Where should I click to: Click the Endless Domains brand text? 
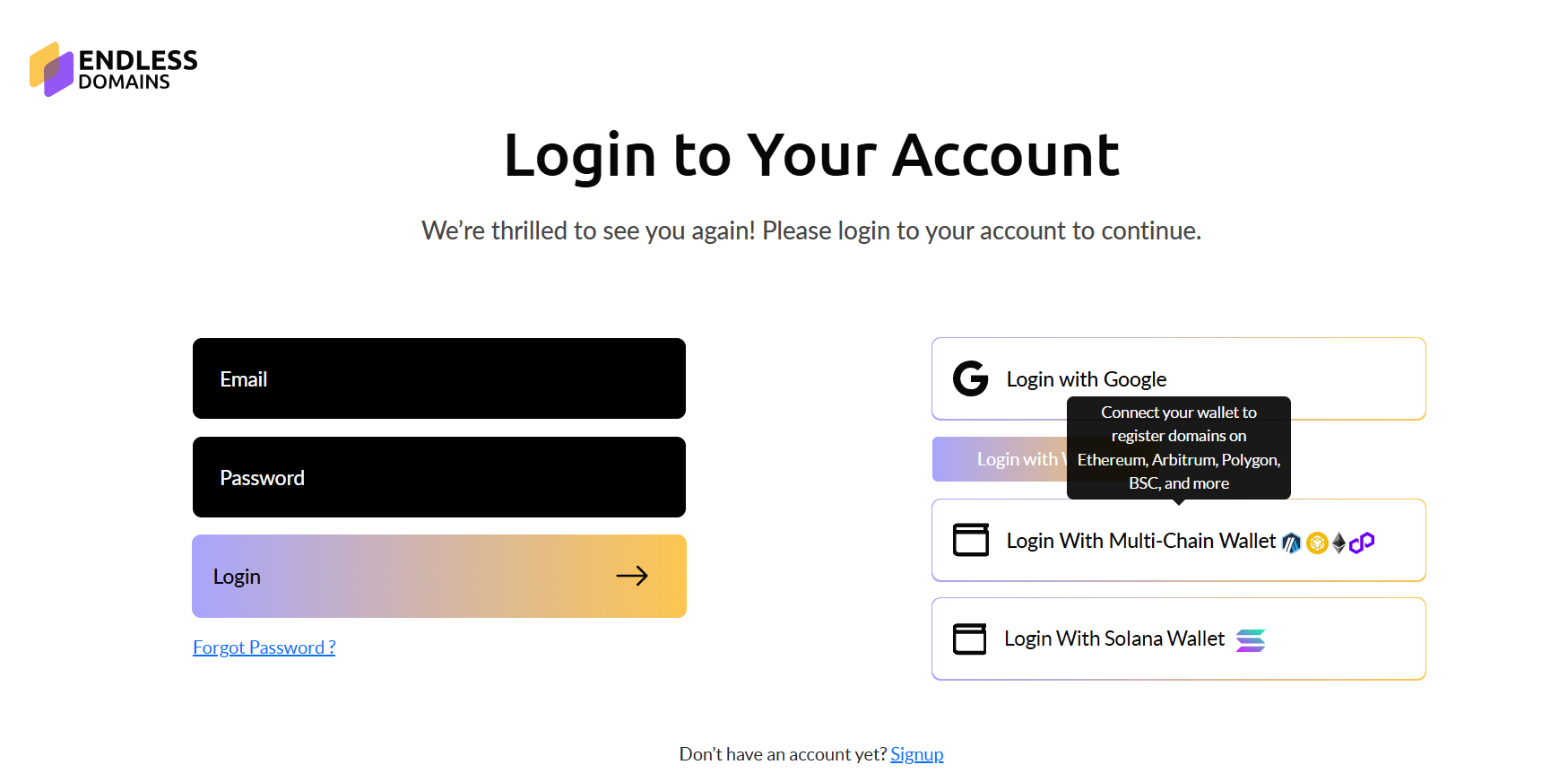tap(137, 70)
